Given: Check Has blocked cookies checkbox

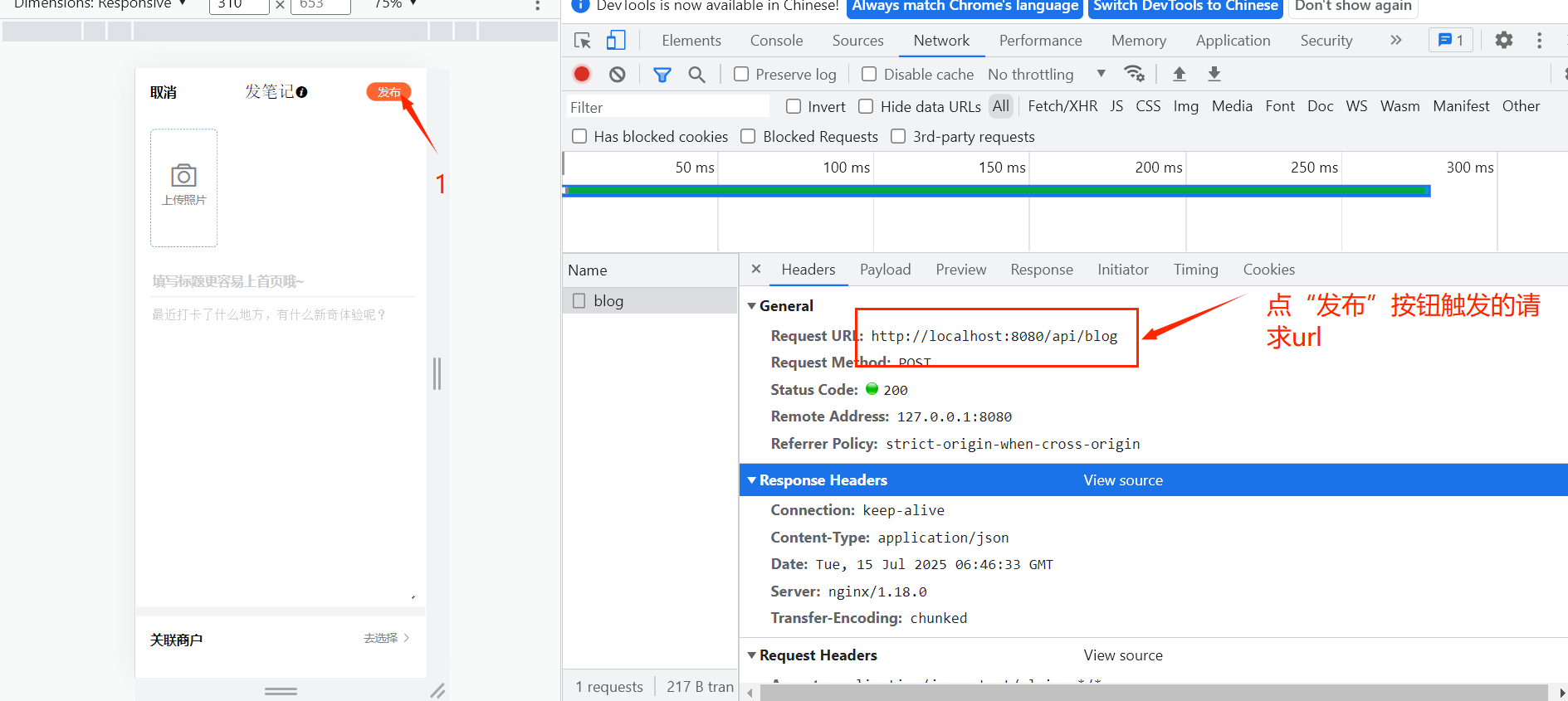Looking at the screenshot, I should (579, 136).
